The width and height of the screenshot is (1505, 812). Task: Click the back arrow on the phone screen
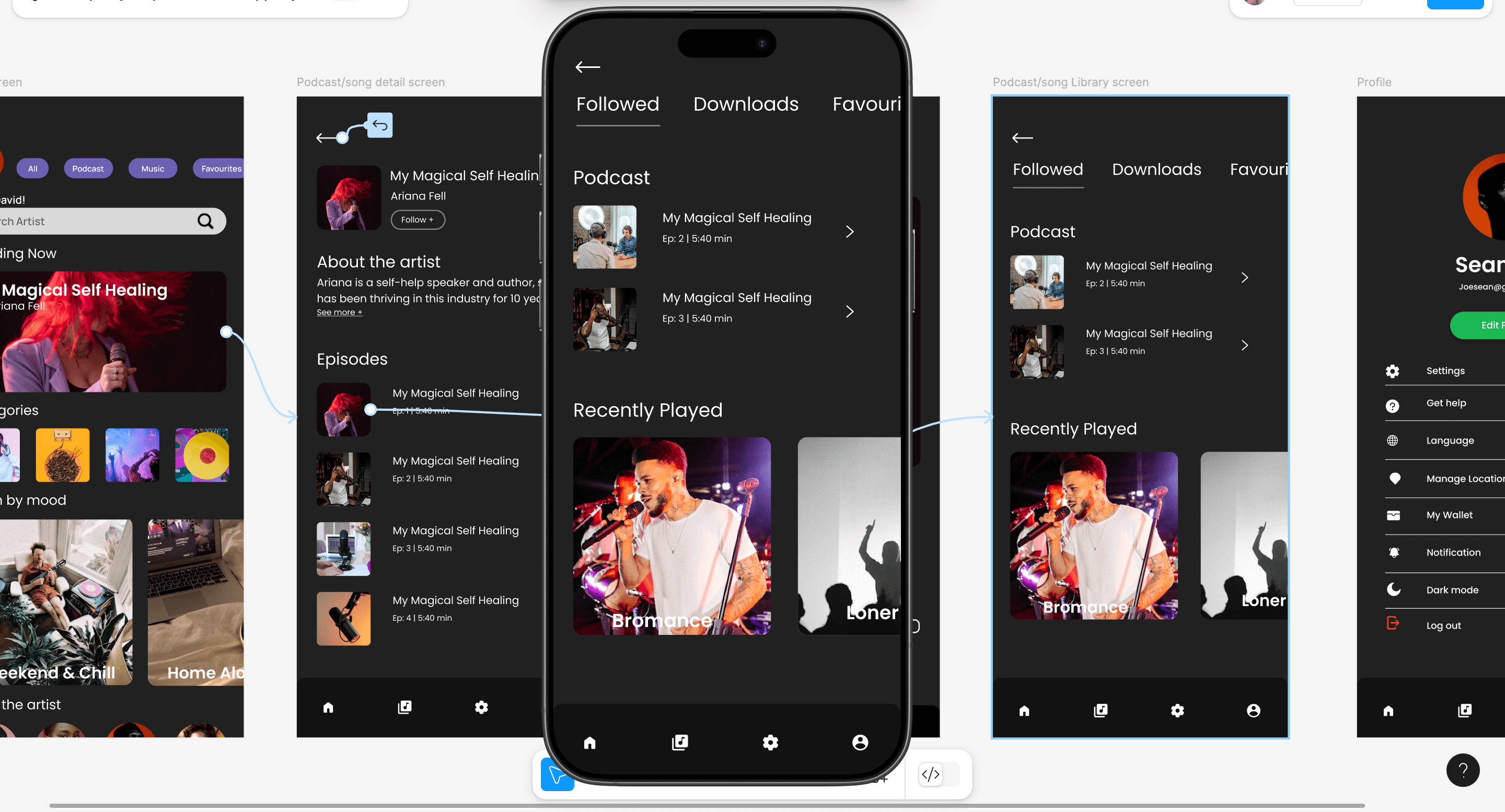point(587,67)
